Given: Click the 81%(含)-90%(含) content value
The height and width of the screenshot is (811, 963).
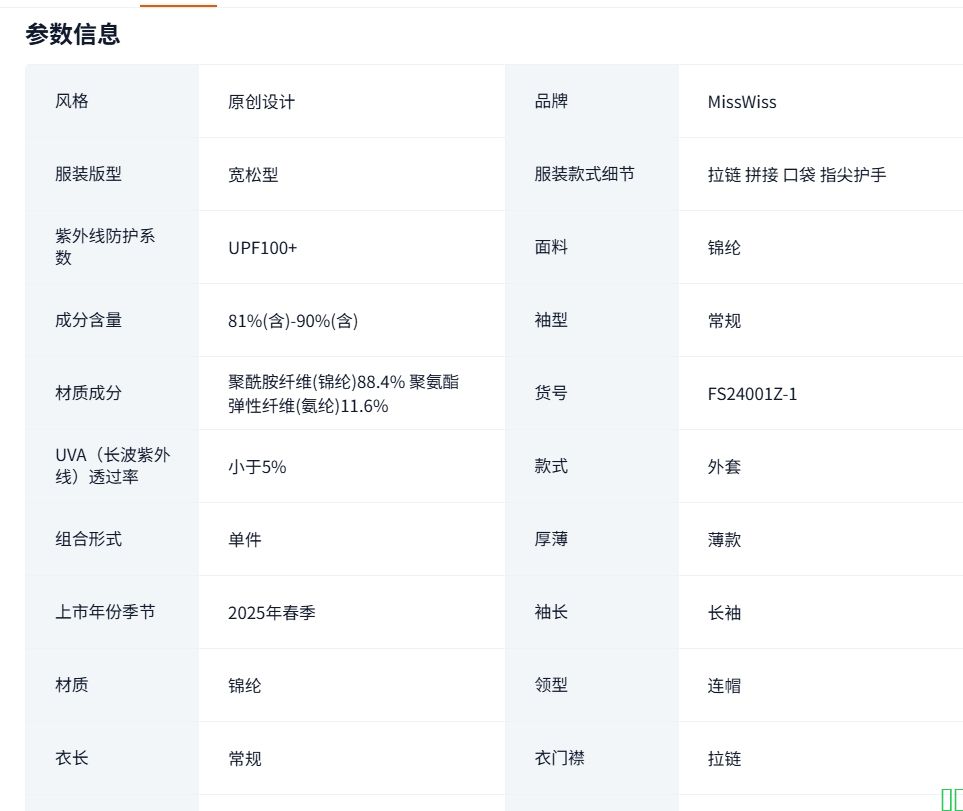Looking at the screenshot, I should (x=293, y=321).
